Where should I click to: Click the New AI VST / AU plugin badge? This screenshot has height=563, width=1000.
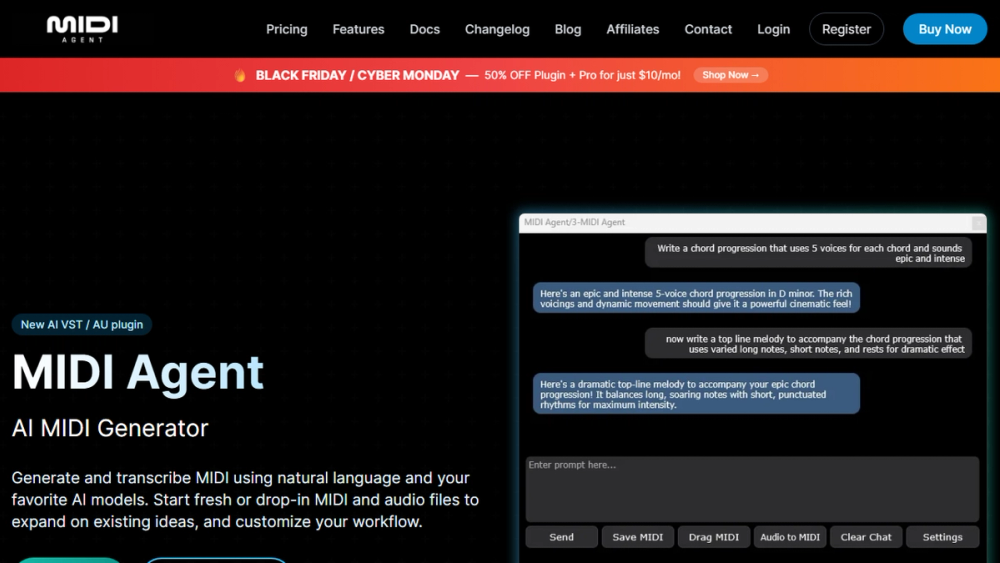click(x=82, y=325)
